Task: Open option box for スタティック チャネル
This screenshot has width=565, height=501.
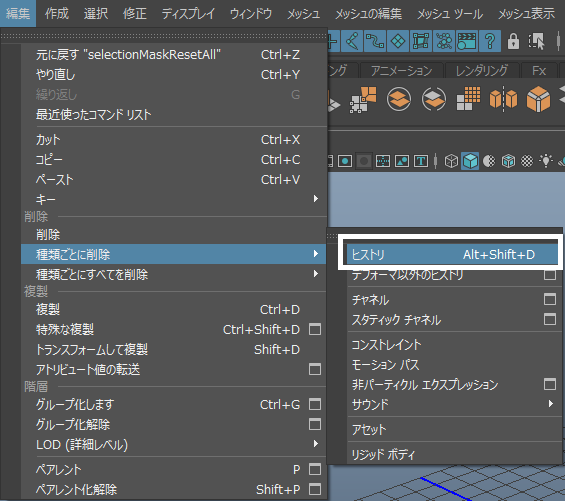Action: click(x=550, y=319)
